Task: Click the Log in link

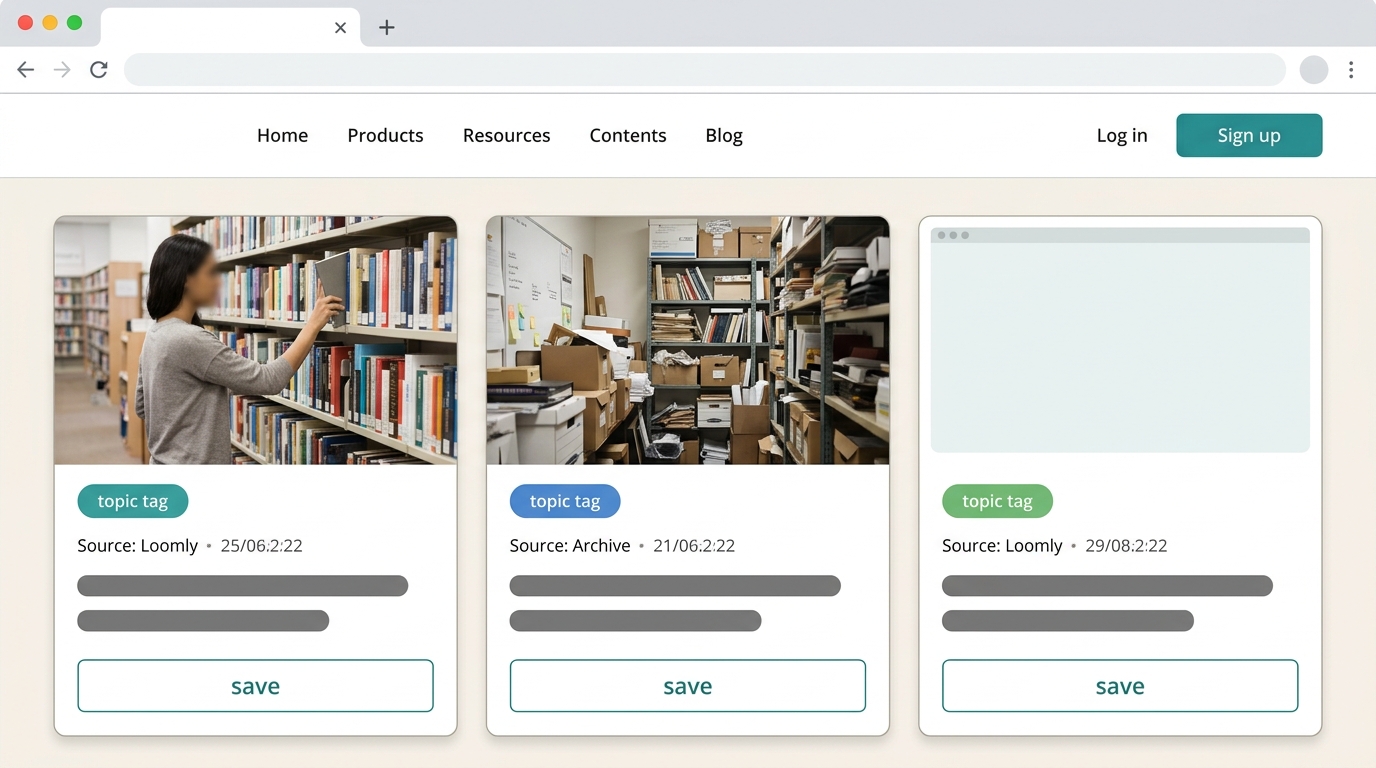Action: click(1122, 135)
